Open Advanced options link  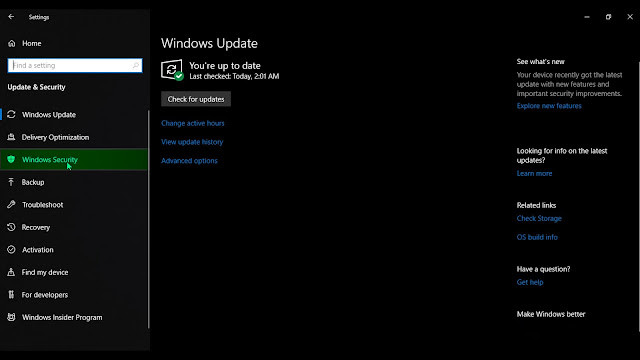pyautogui.click(x=189, y=161)
